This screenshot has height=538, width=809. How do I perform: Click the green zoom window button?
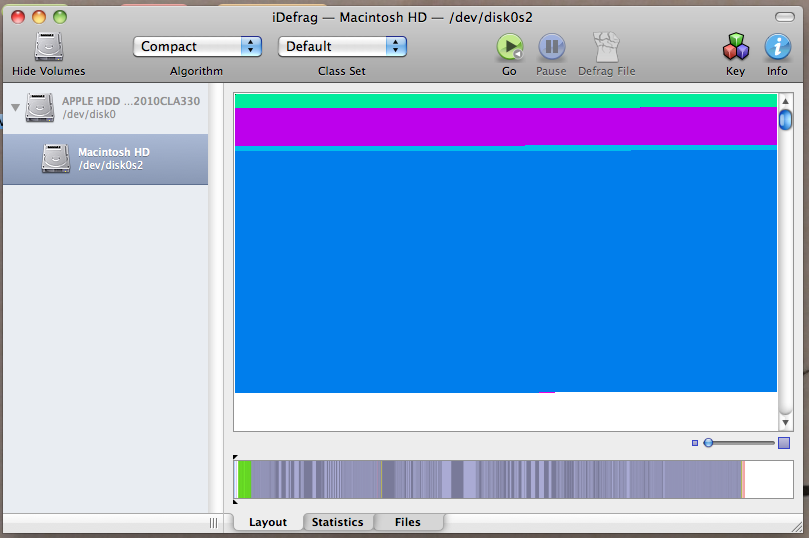click(60, 17)
